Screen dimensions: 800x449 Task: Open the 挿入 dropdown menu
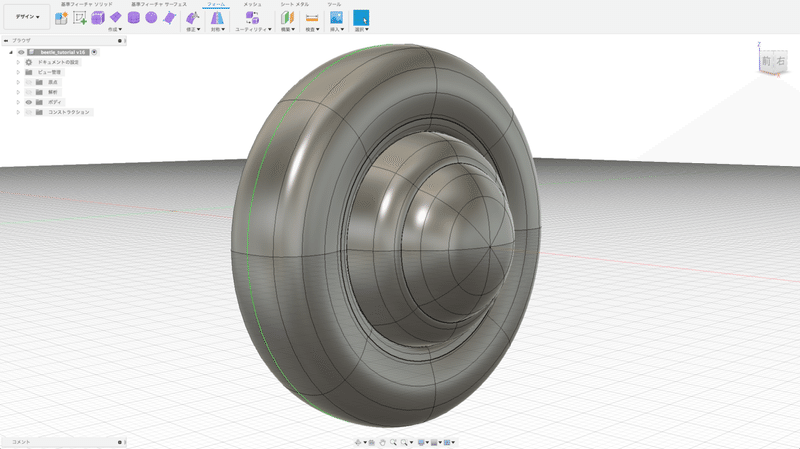337,30
